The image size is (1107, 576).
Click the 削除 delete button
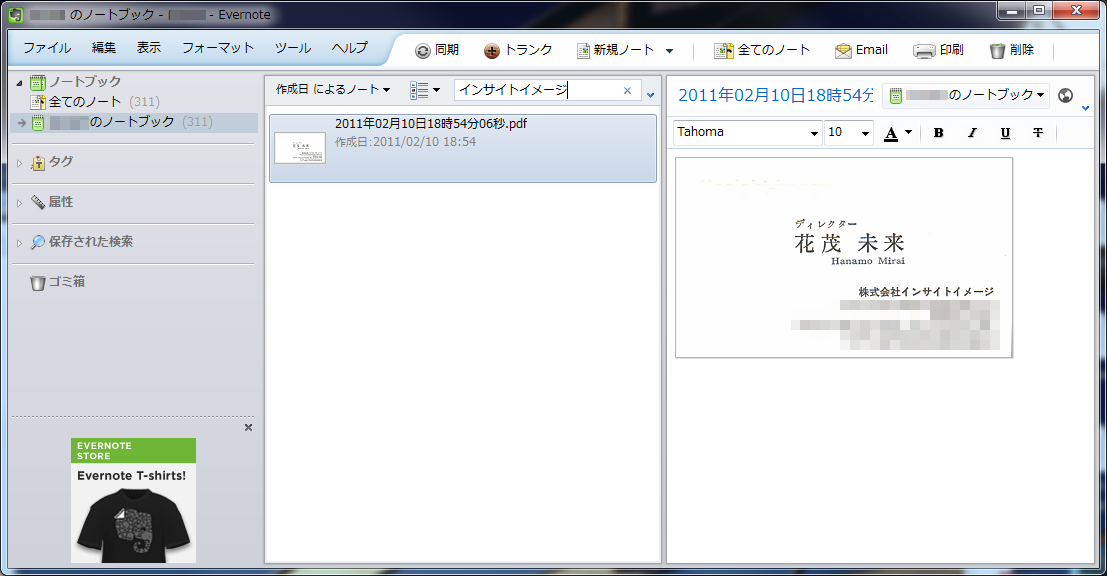pos(1012,50)
